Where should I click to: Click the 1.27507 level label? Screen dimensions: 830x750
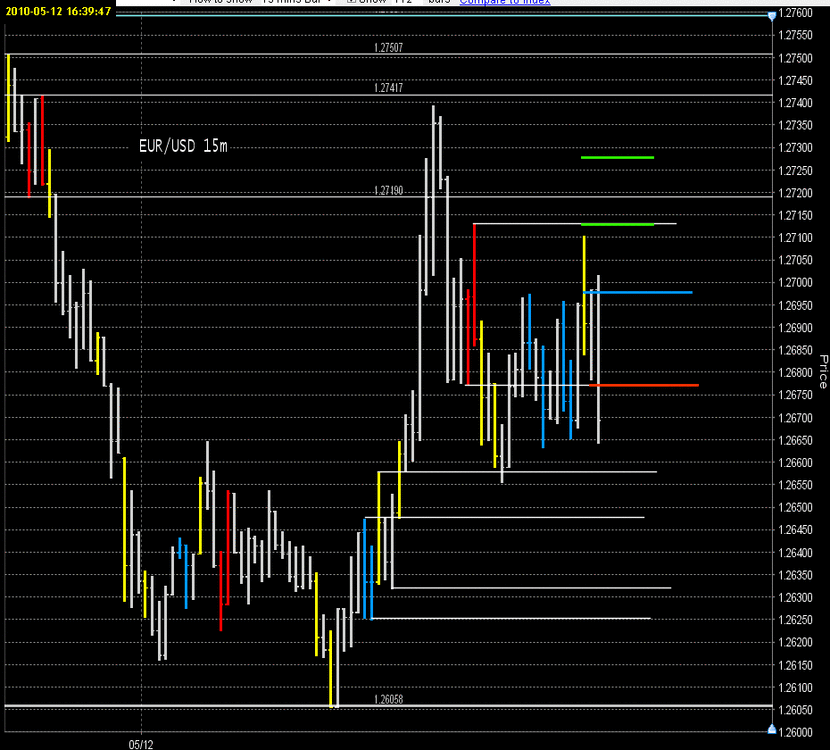coord(388,48)
